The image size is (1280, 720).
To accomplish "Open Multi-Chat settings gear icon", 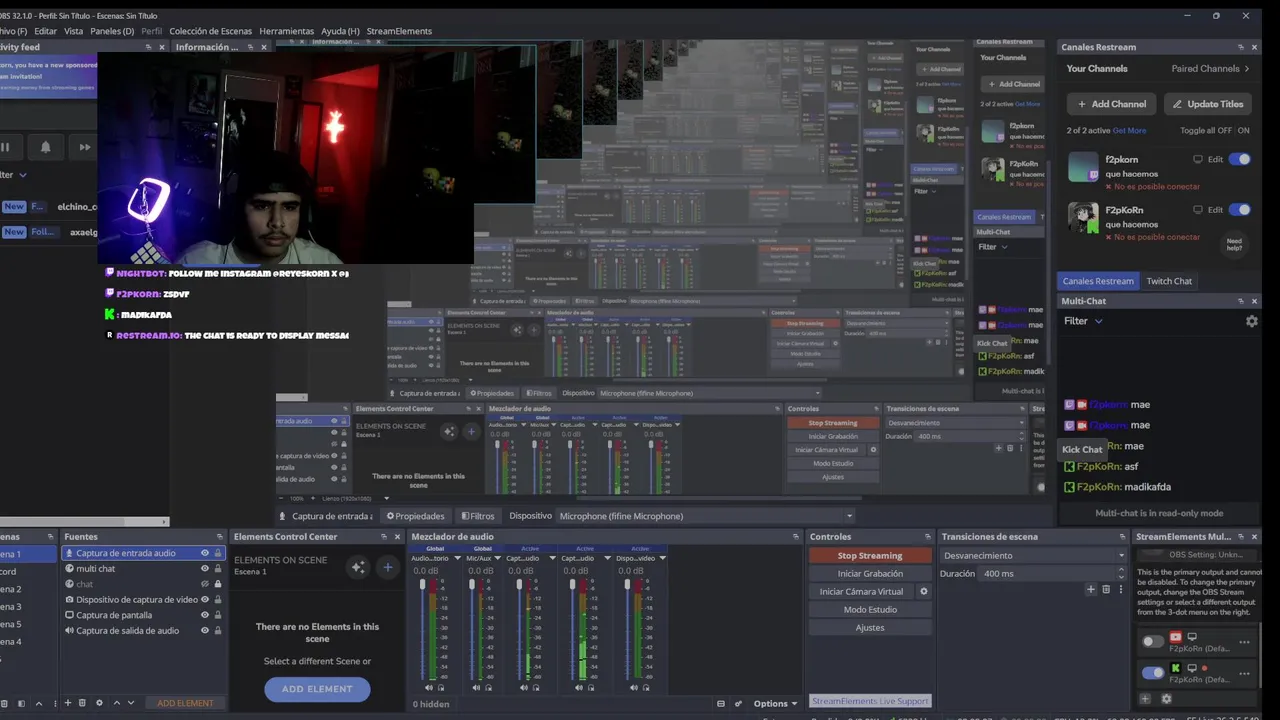I will 1251,321.
